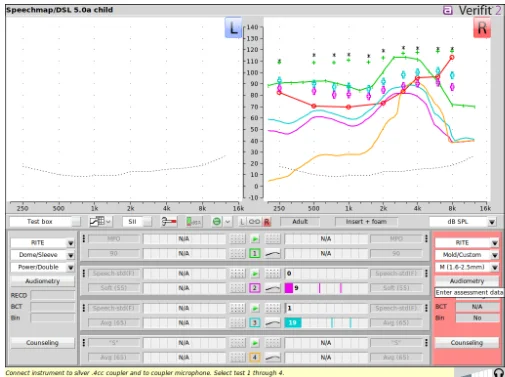This screenshot has height=377, width=505.
Task: Start test 3 using its play arrow
Action: click(x=255, y=308)
